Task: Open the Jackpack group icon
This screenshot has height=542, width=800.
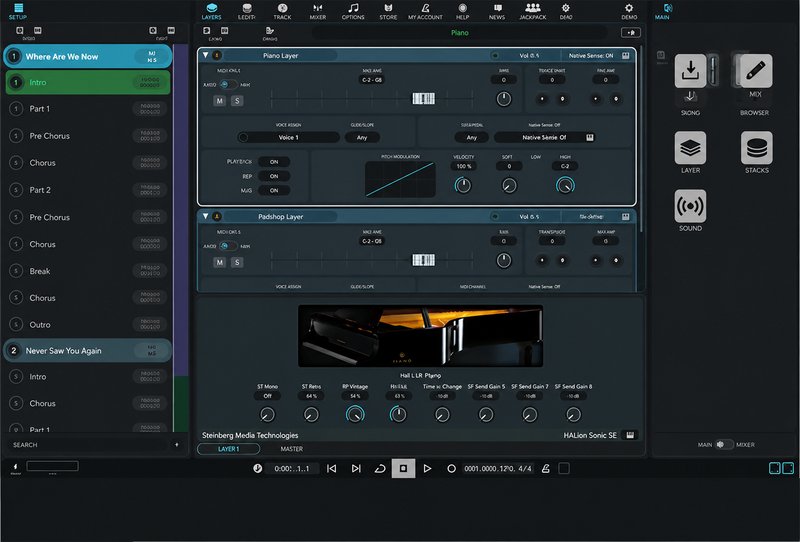Action: point(533,11)
